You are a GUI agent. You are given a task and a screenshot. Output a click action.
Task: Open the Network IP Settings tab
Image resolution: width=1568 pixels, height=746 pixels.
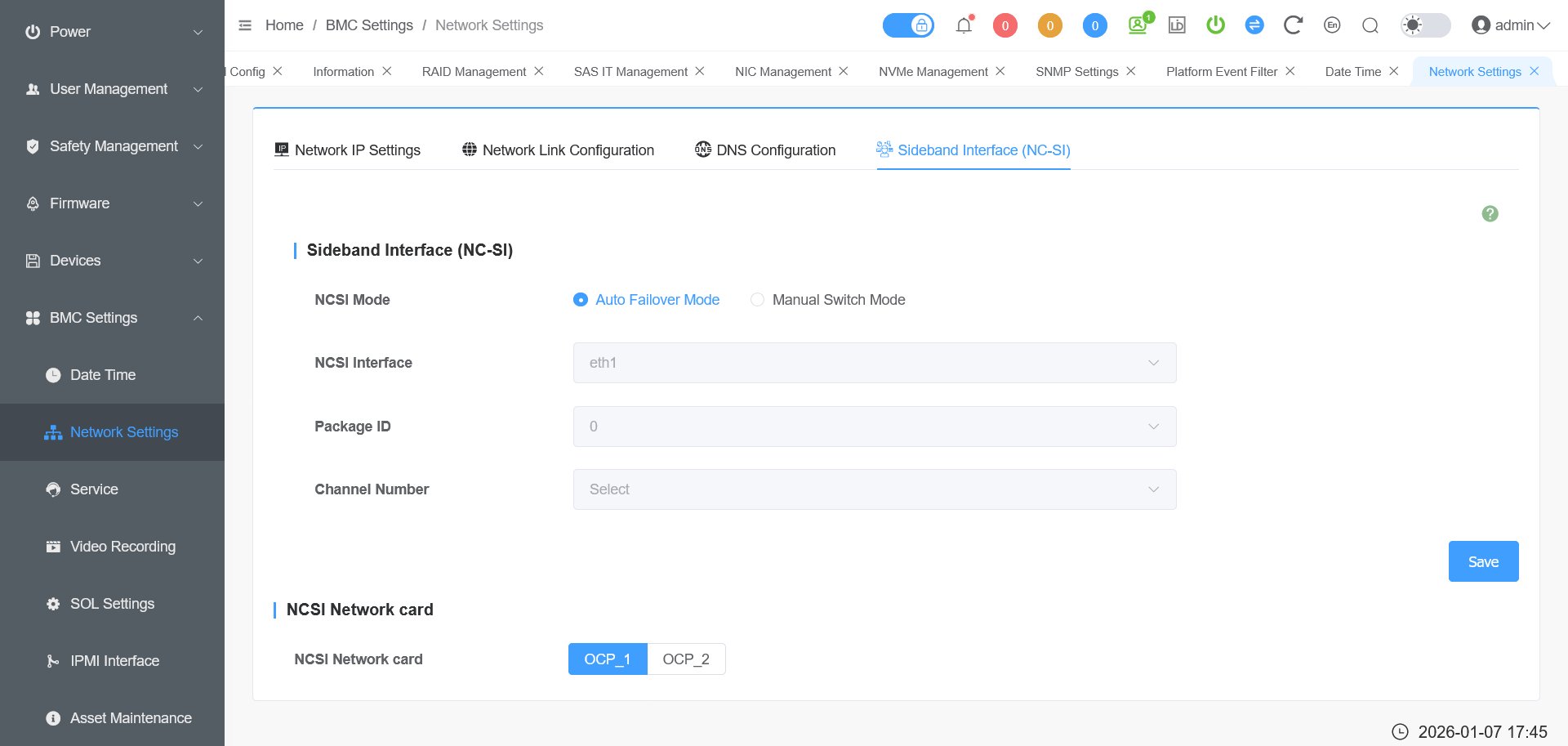click(x=347, y=150)
